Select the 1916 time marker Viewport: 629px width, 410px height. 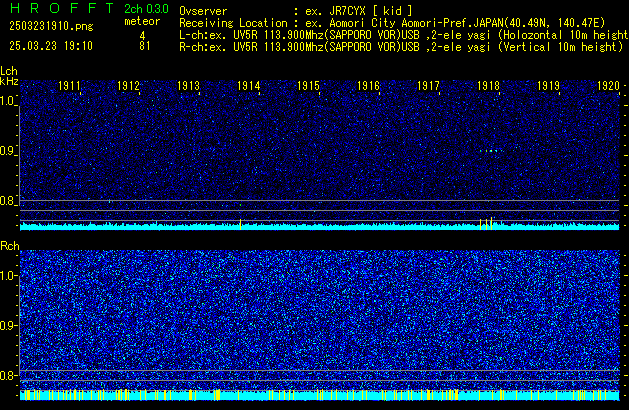tap(369, 86)
